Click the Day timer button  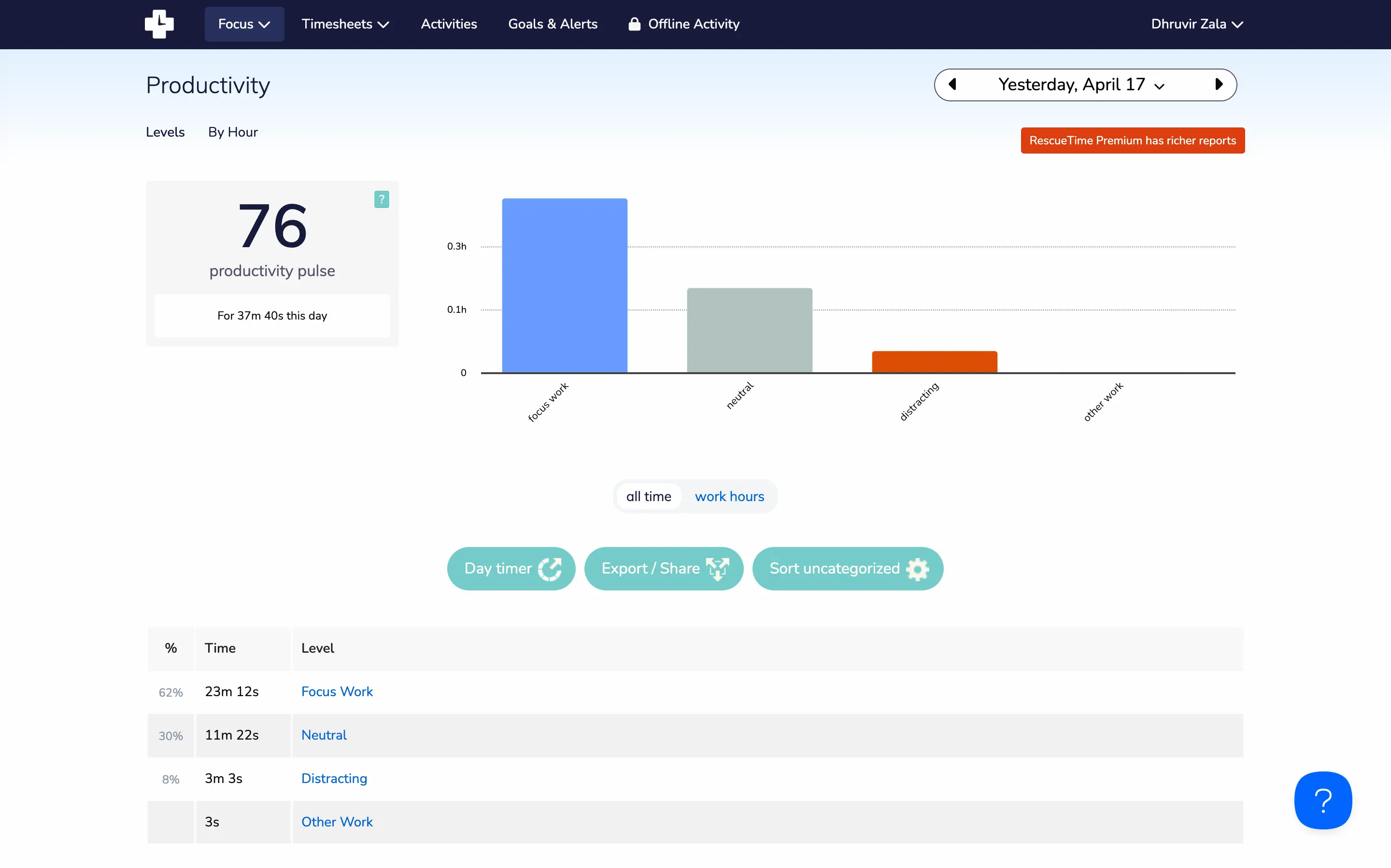click(x=511, y=568)
